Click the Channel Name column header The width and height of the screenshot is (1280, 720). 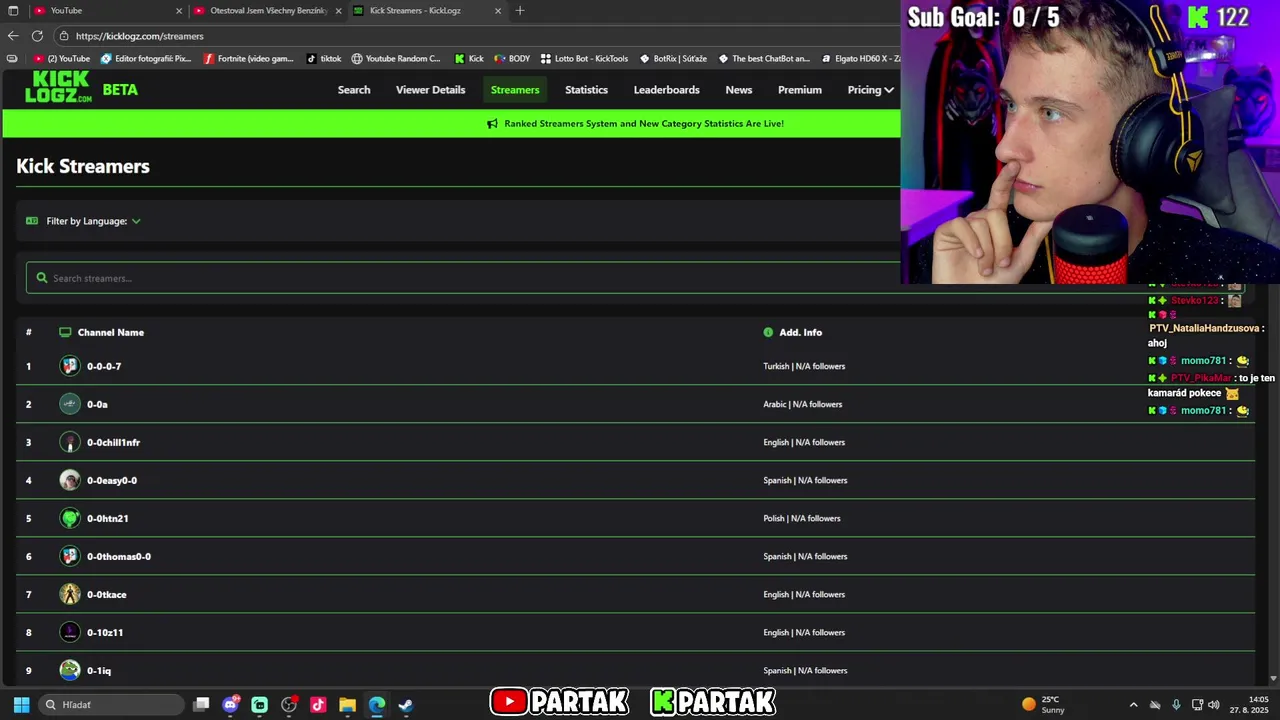point(110,332)
